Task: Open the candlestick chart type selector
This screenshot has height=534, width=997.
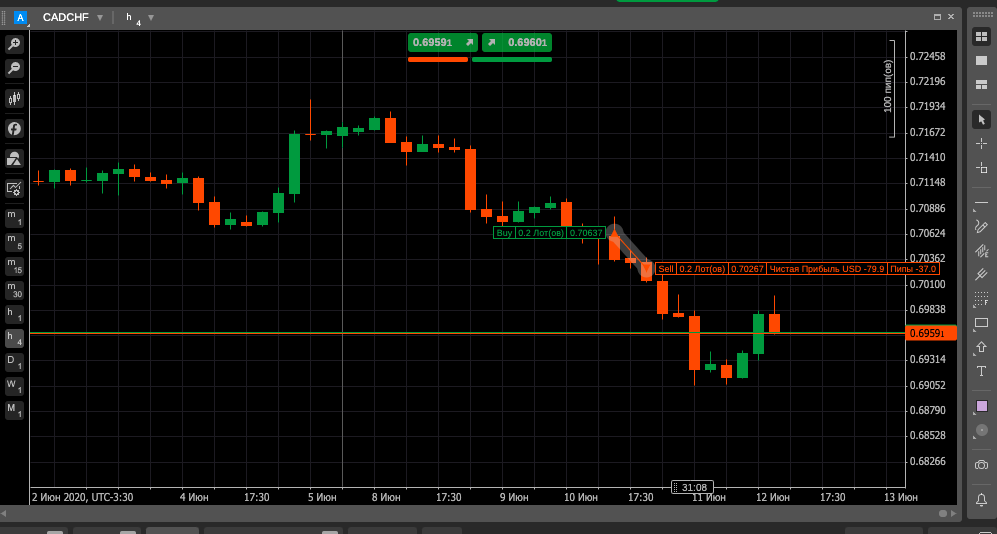Action: 14,98
